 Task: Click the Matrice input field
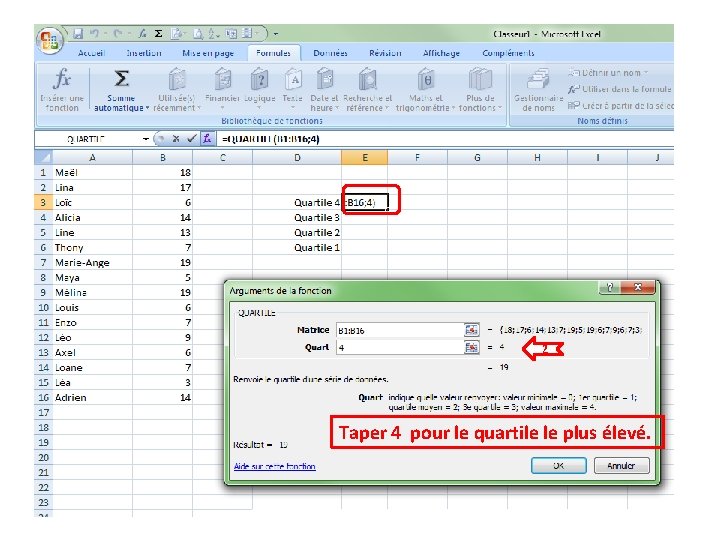[x=399, y=330]
